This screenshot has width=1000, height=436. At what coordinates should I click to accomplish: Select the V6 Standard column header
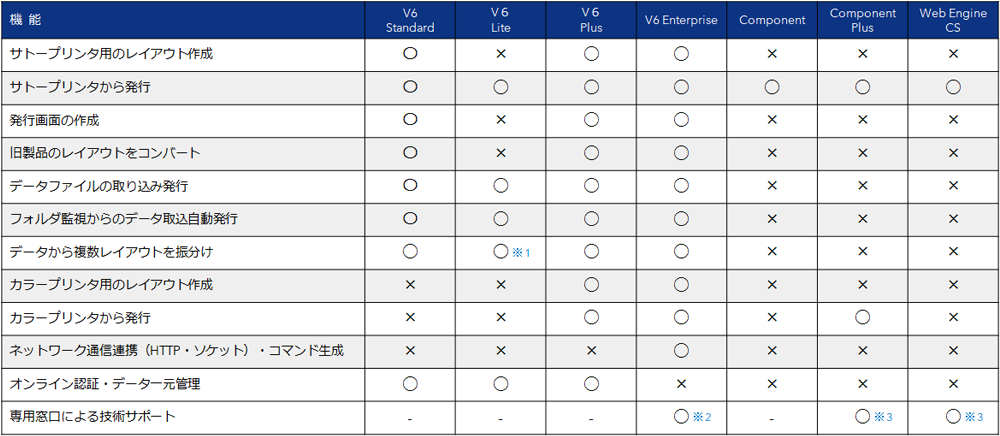click(410, 20)
